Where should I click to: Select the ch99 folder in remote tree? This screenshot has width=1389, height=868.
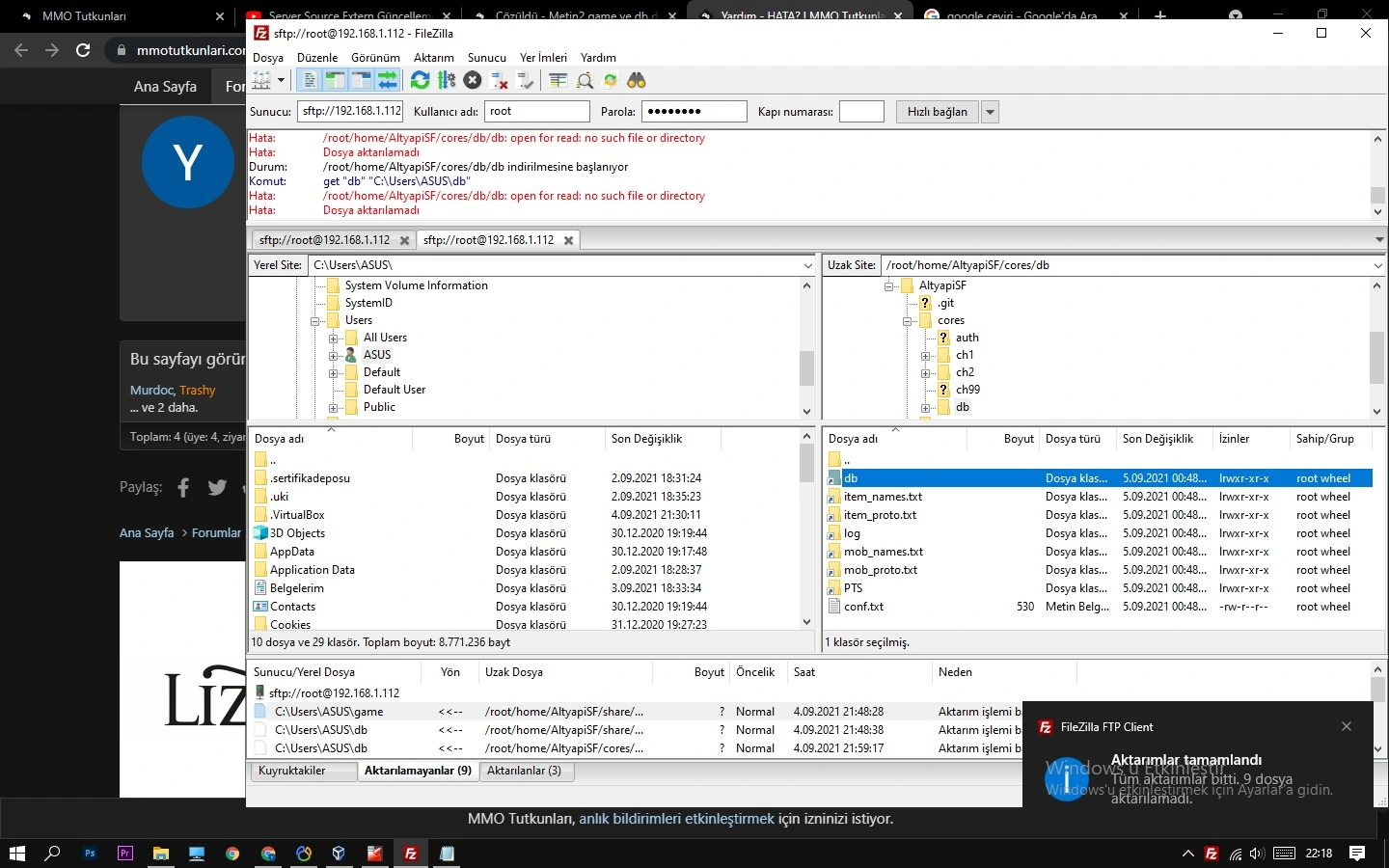point(967,390)
